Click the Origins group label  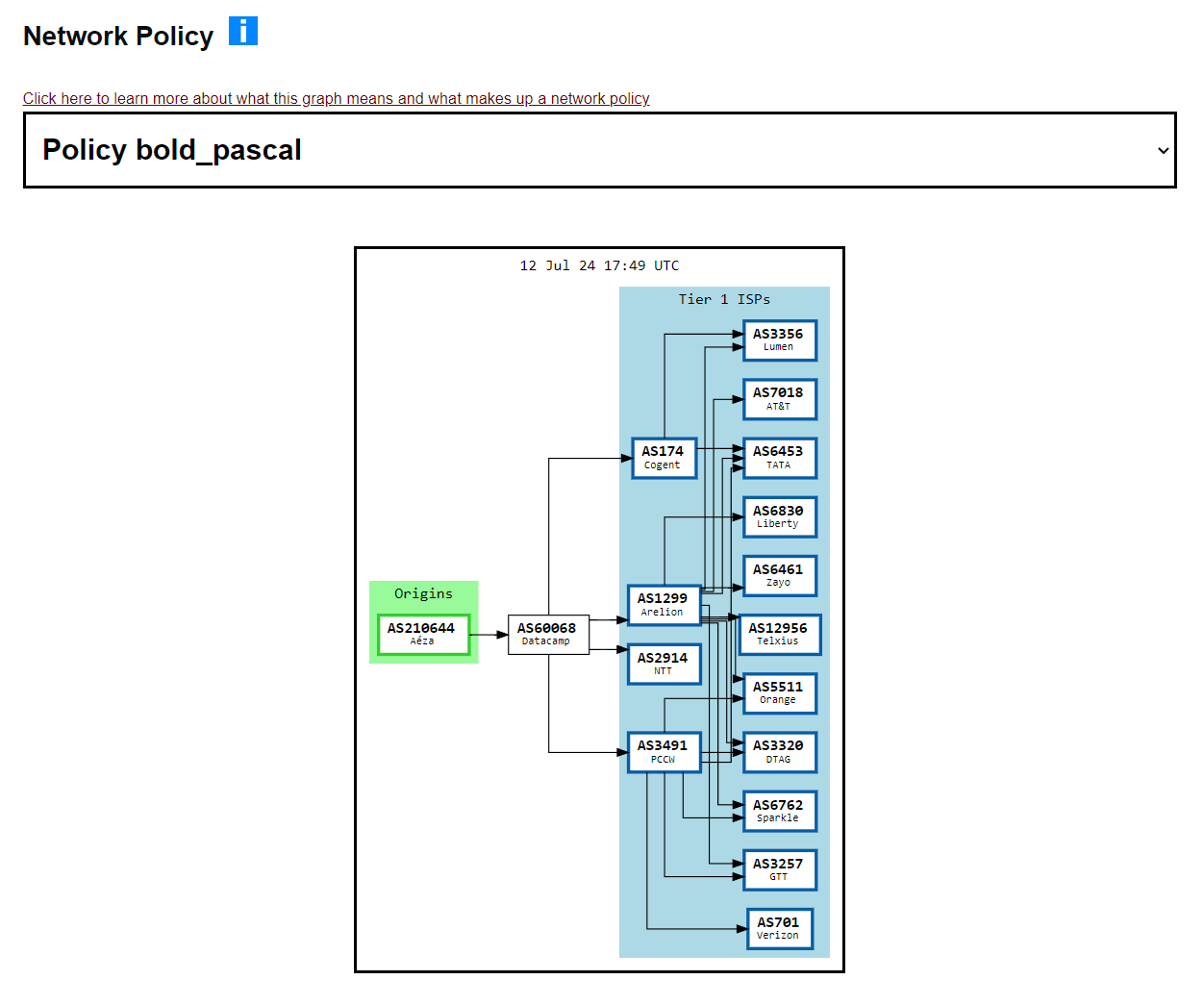tap(423, 593)
